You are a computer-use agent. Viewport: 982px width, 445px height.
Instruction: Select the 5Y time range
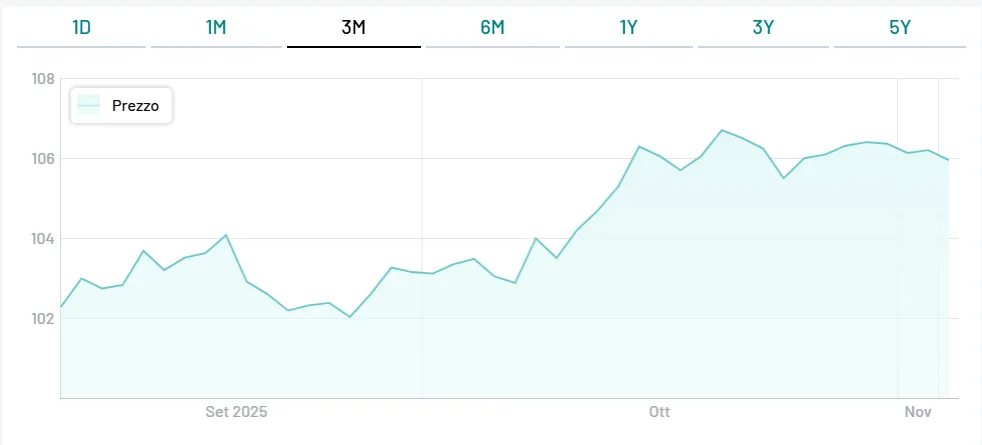tap(900, 28)
